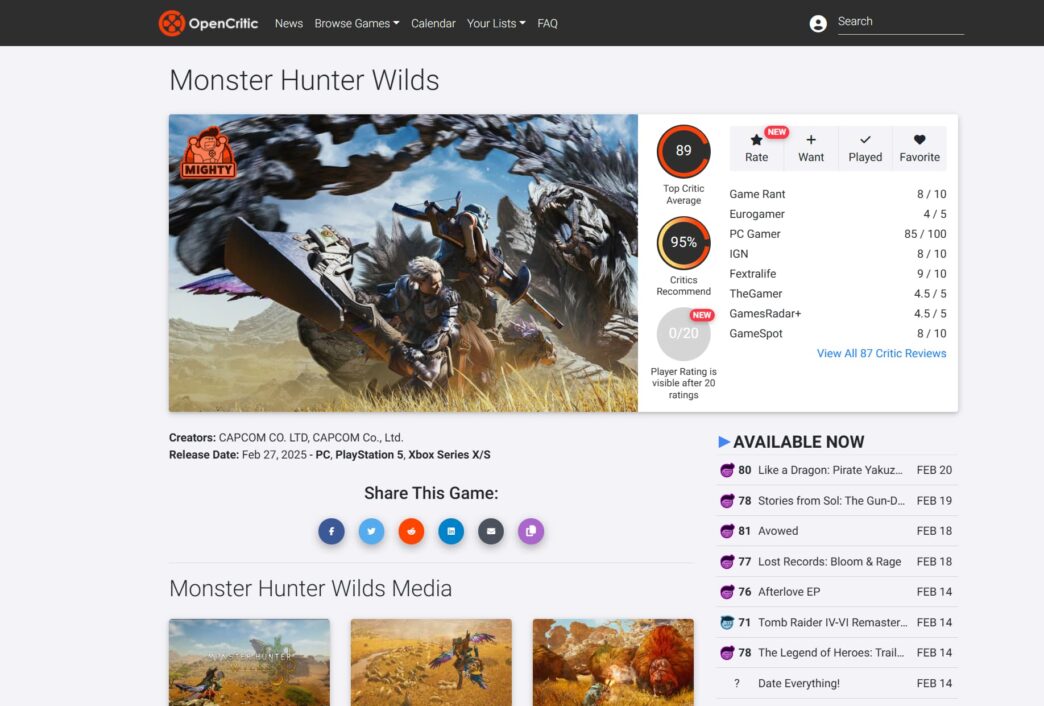Share the game on Reddit
The width and height of the screenshot is (1044, 706).
pos(411,531)
